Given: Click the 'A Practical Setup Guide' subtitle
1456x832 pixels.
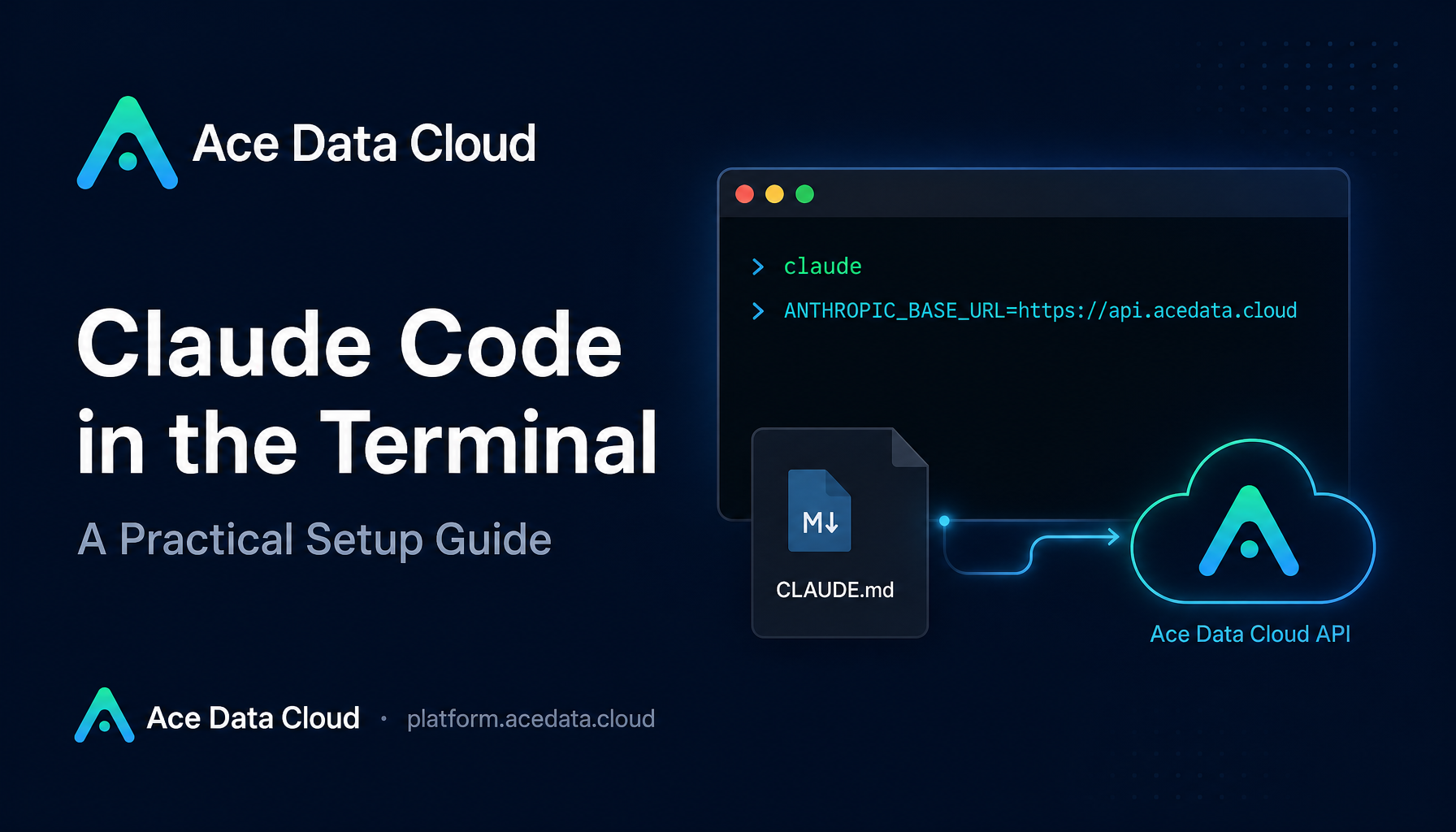Looking at the screenshot, I should point(314,539).
